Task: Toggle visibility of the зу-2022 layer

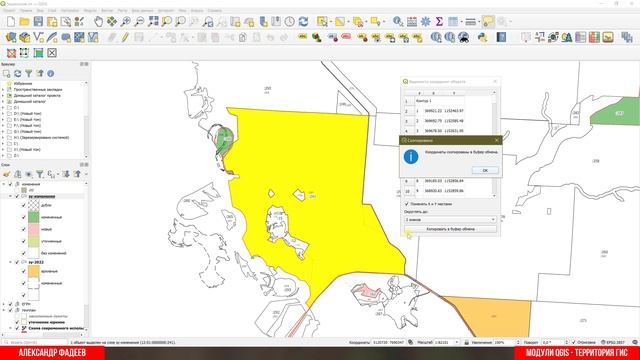Action: tap(17, 262)
